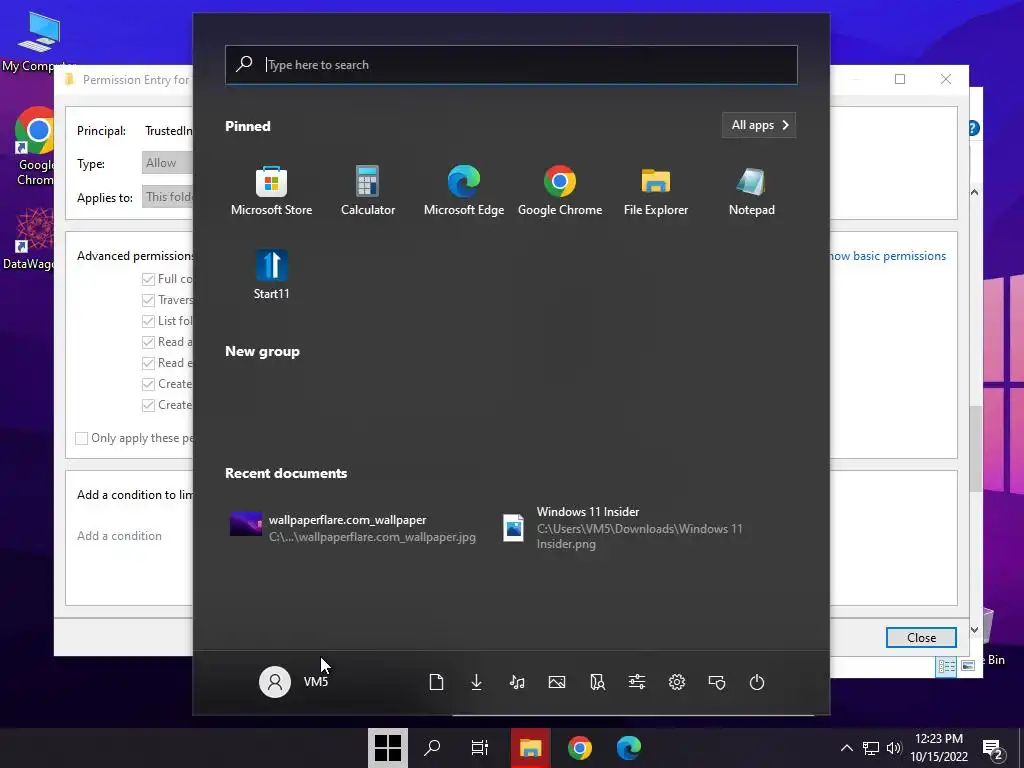Viewport: 1024px width, 768px height.
Task: Click the Windows Start button on taskbar
Action: 388,748
